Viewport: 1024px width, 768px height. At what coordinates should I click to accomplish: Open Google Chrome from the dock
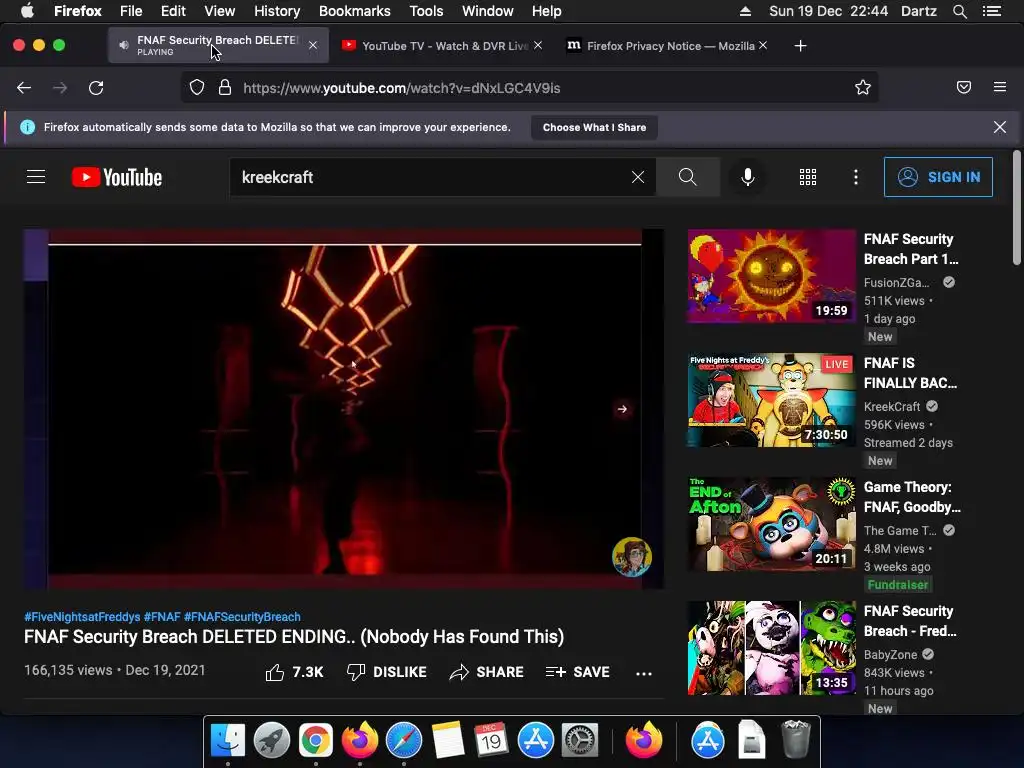pyautogui.click(x=315, y=741)
